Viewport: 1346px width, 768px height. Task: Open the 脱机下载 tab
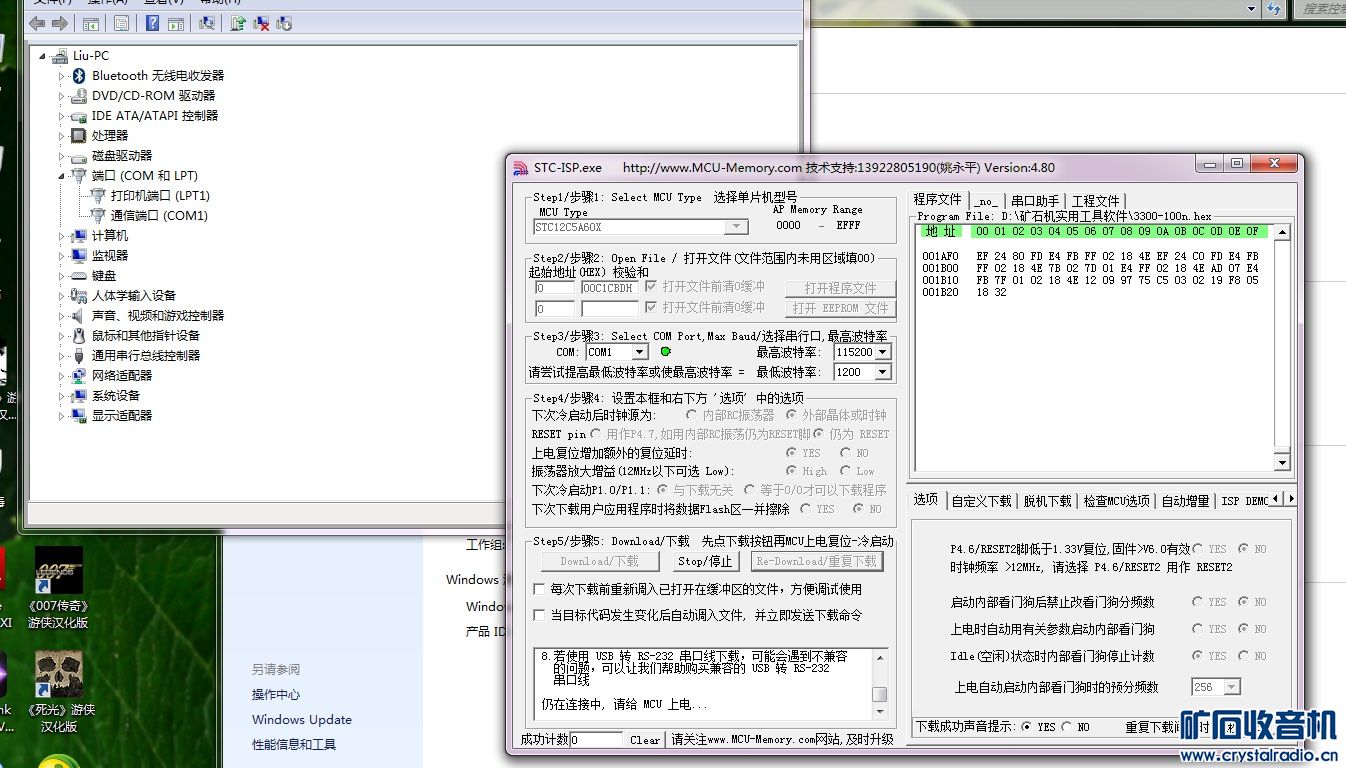click(1047, 501)
